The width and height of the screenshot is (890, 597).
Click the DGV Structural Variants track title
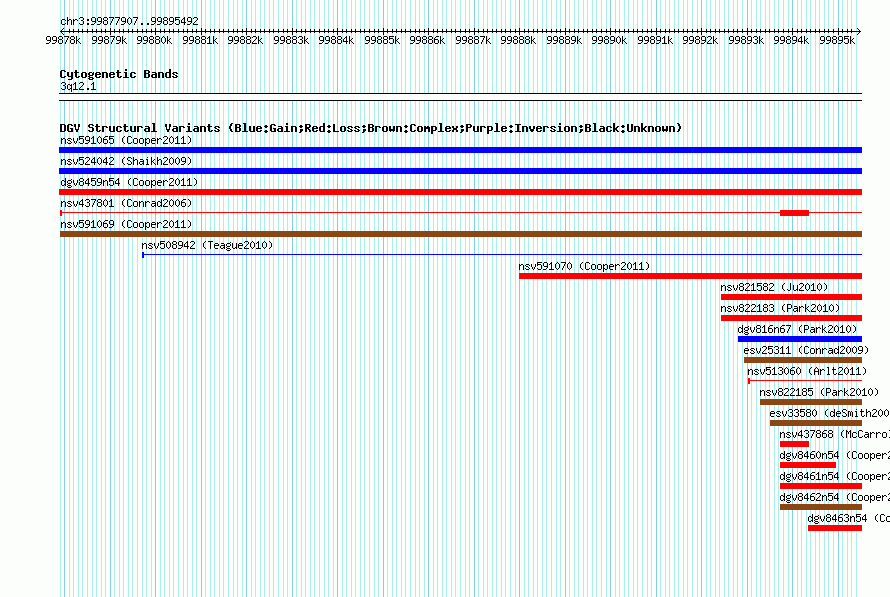371,128
